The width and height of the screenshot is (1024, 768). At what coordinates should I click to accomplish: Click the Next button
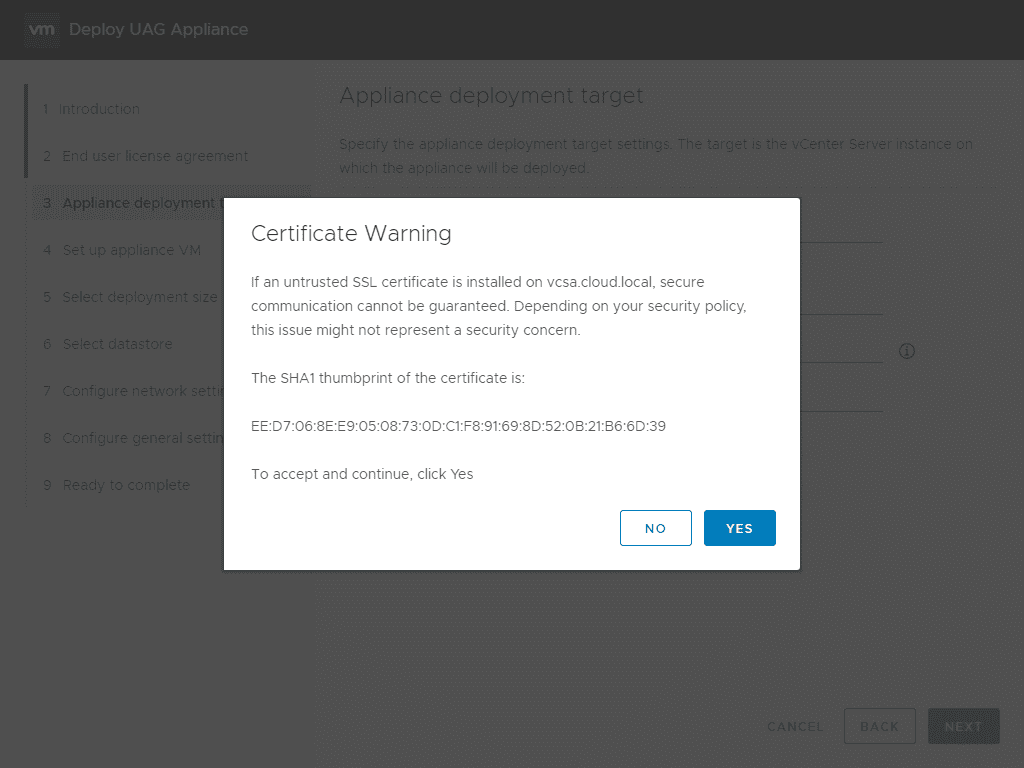point(963,727)
